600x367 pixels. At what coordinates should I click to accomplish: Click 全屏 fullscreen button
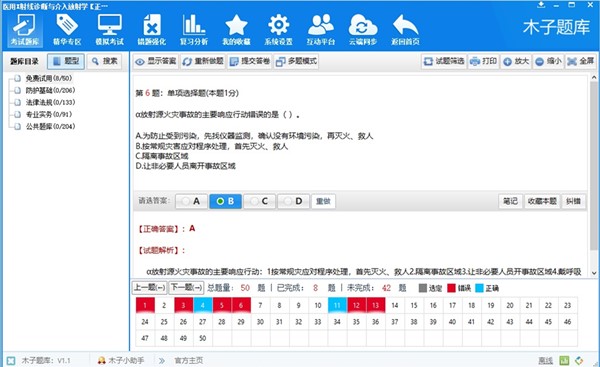click(x=580, y=61)
